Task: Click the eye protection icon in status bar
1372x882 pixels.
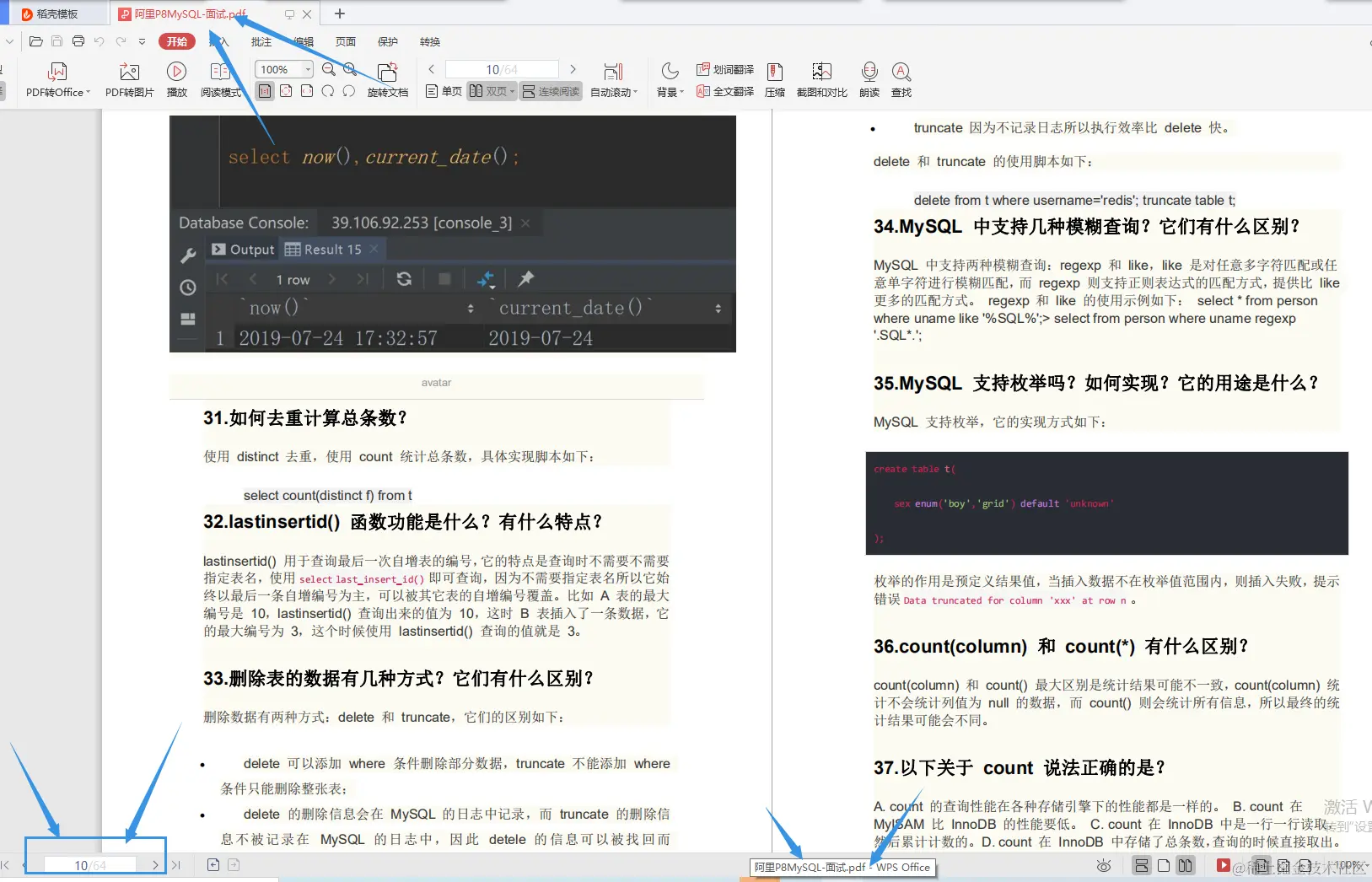Action: tap(1104, 865)
